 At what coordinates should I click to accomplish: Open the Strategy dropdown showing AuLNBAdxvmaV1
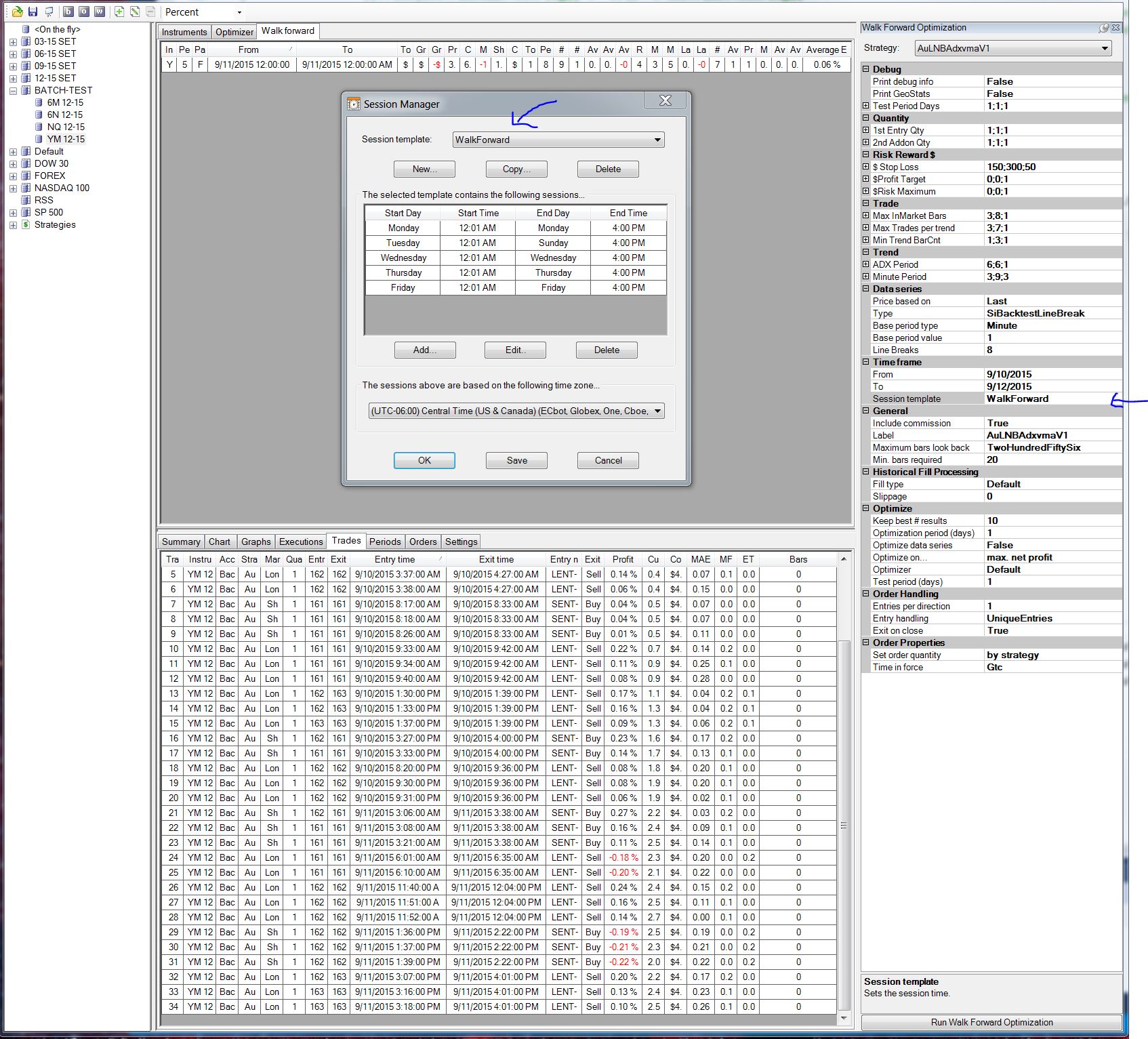1012,48
